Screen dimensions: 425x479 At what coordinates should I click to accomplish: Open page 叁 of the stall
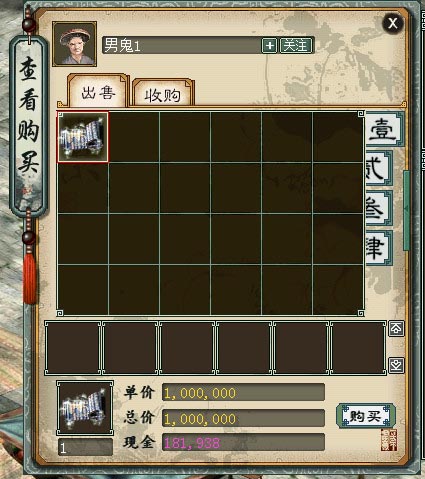tap(378, 208)
